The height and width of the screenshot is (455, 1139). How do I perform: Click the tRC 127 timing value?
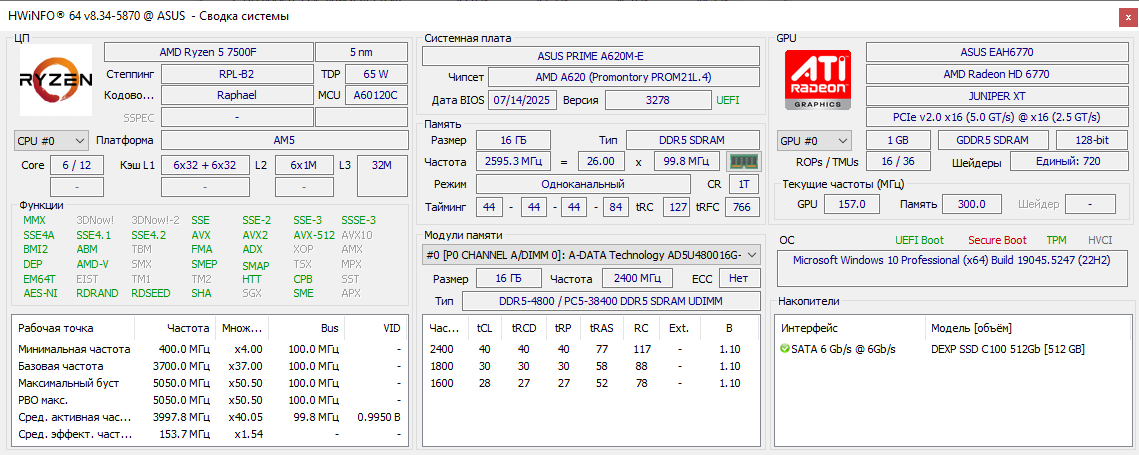pyautogui.click(x=678, y=207)
